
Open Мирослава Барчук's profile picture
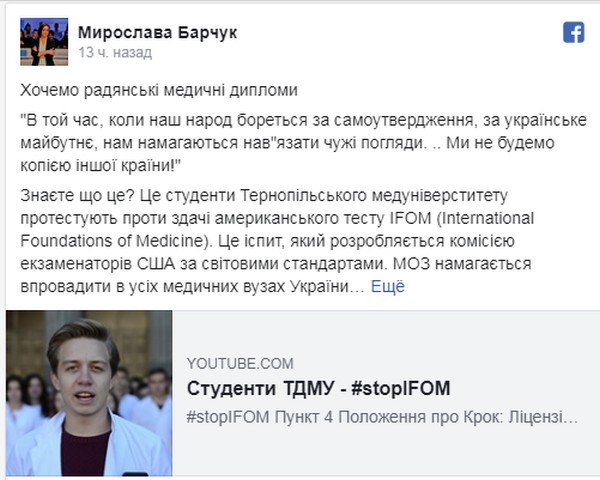coord(44,41)
